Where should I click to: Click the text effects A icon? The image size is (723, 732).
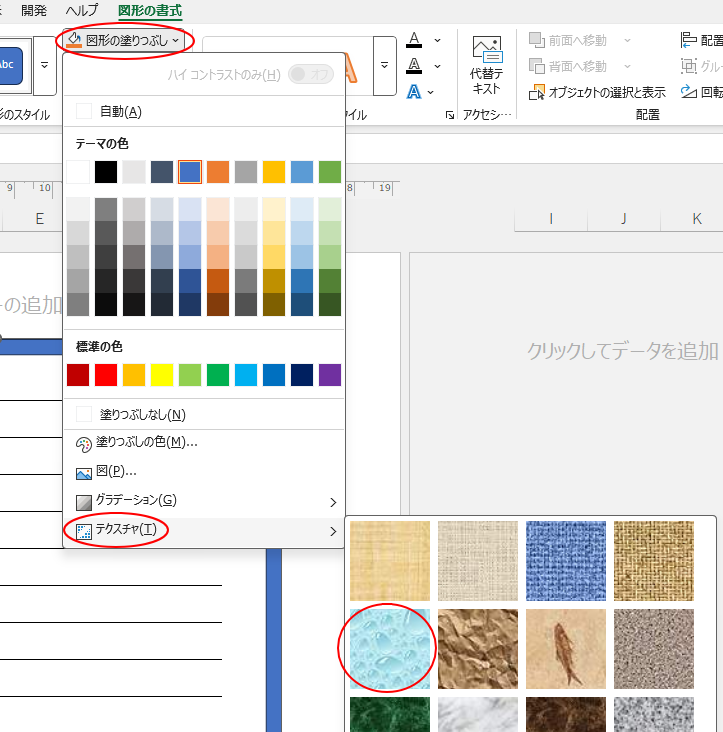[x=414, y=92]
